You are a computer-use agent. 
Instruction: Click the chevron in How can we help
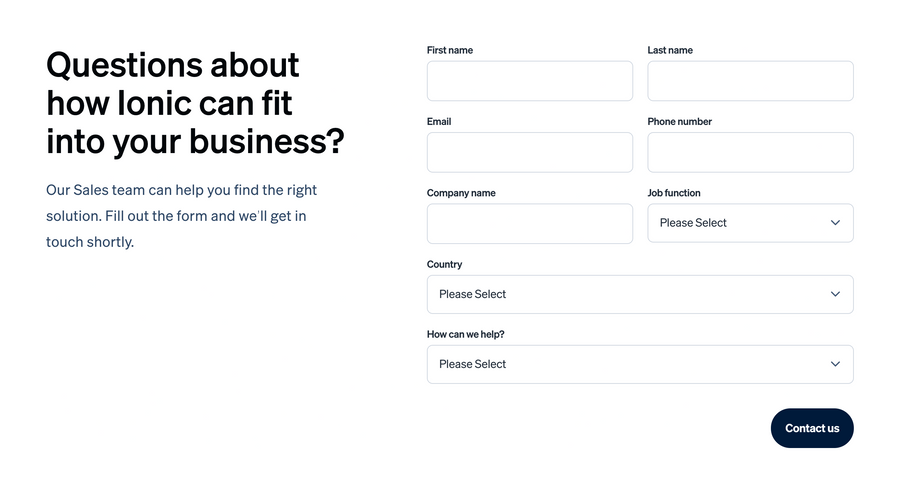pyautogui.click(x=835, y=364)
